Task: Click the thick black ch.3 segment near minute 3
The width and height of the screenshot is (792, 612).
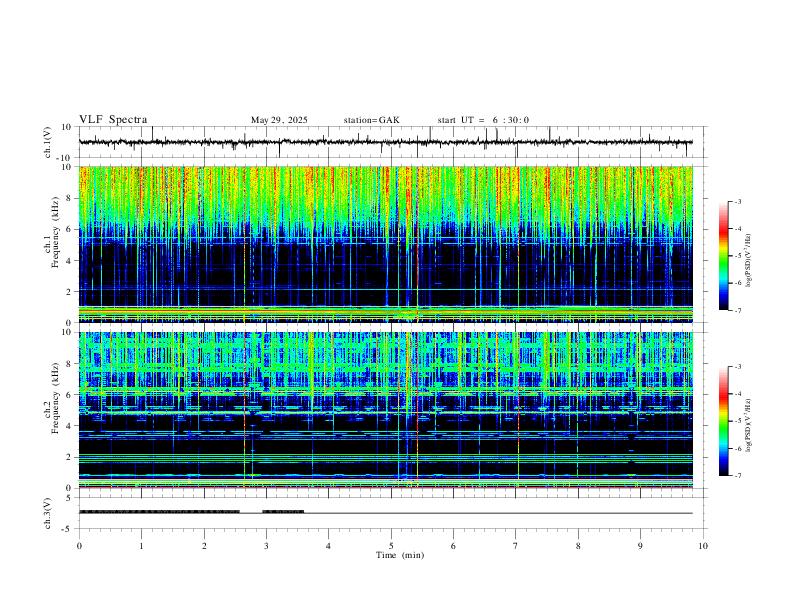Action: coord(283,512)
